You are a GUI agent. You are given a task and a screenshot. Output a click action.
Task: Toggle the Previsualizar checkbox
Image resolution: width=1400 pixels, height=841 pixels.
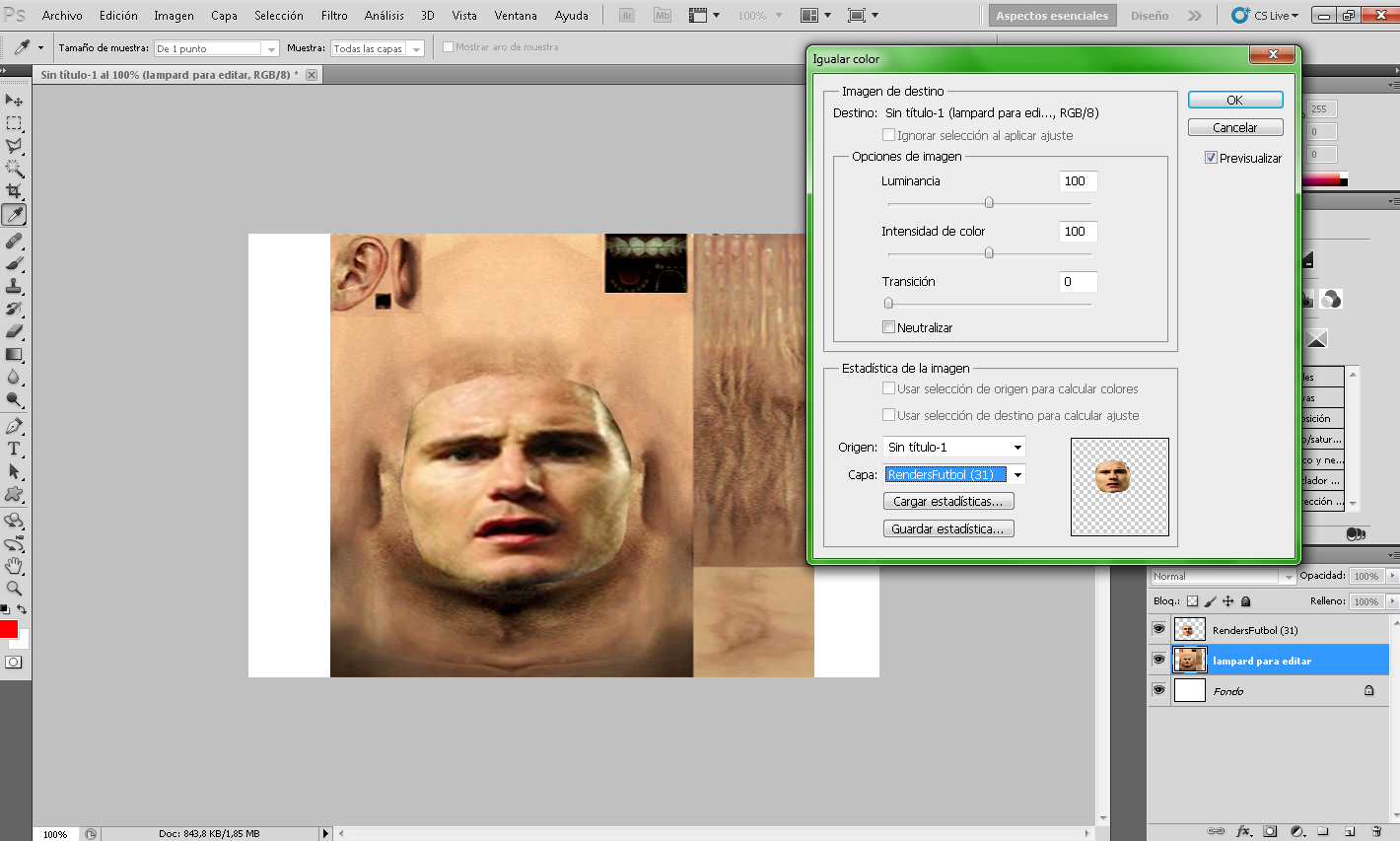coord(1211,158)
